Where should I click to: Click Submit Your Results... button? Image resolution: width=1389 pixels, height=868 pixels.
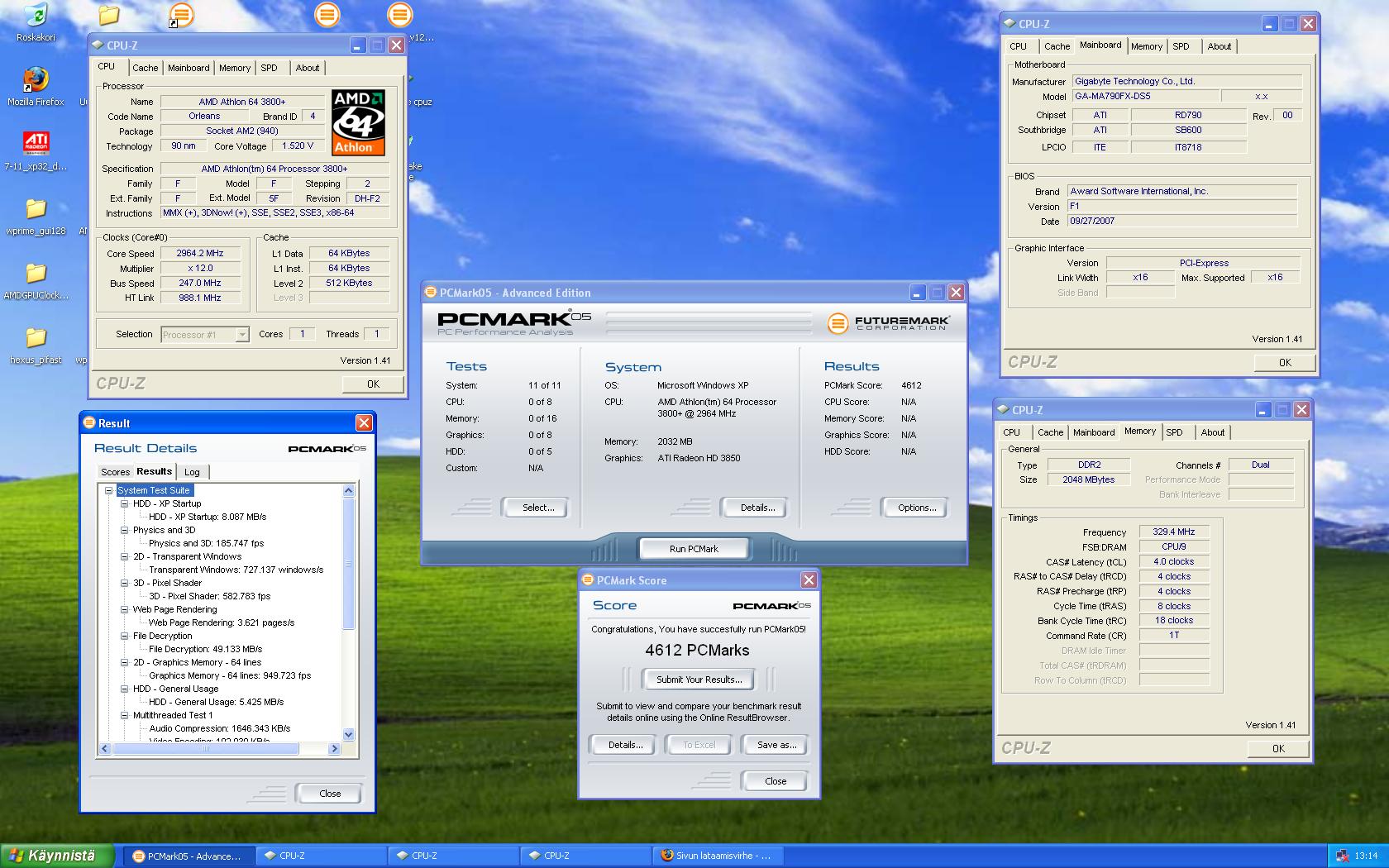point(699,680)
